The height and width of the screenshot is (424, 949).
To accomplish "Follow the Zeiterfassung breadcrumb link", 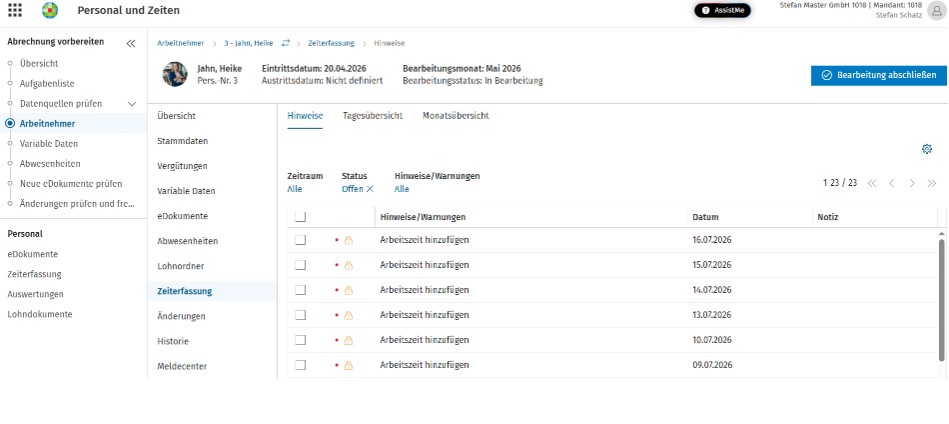I will (331, 43).
